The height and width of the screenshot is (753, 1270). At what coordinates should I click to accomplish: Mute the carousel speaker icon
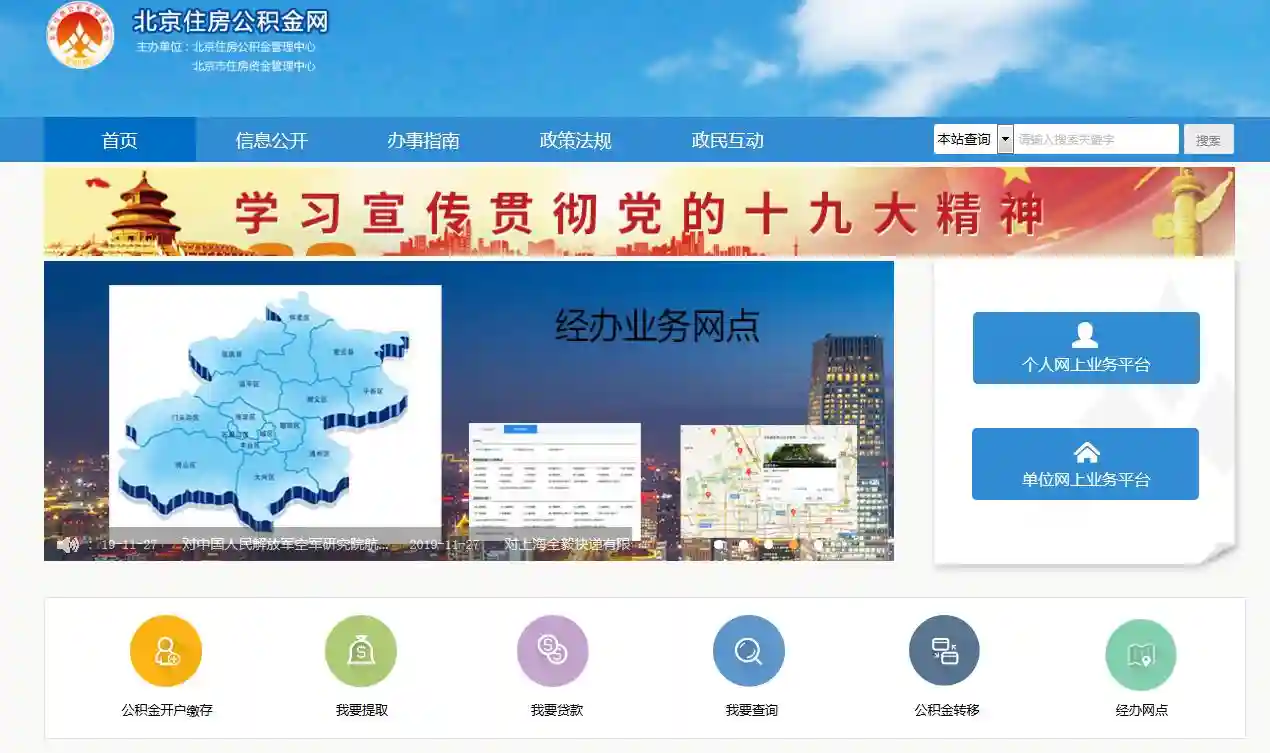pos(68,545)
